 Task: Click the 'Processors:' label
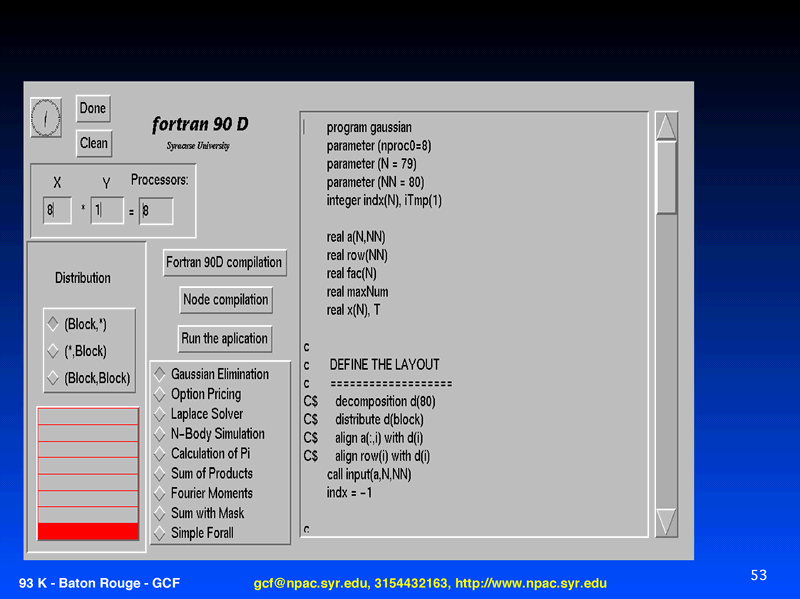(x=160, y=180)
